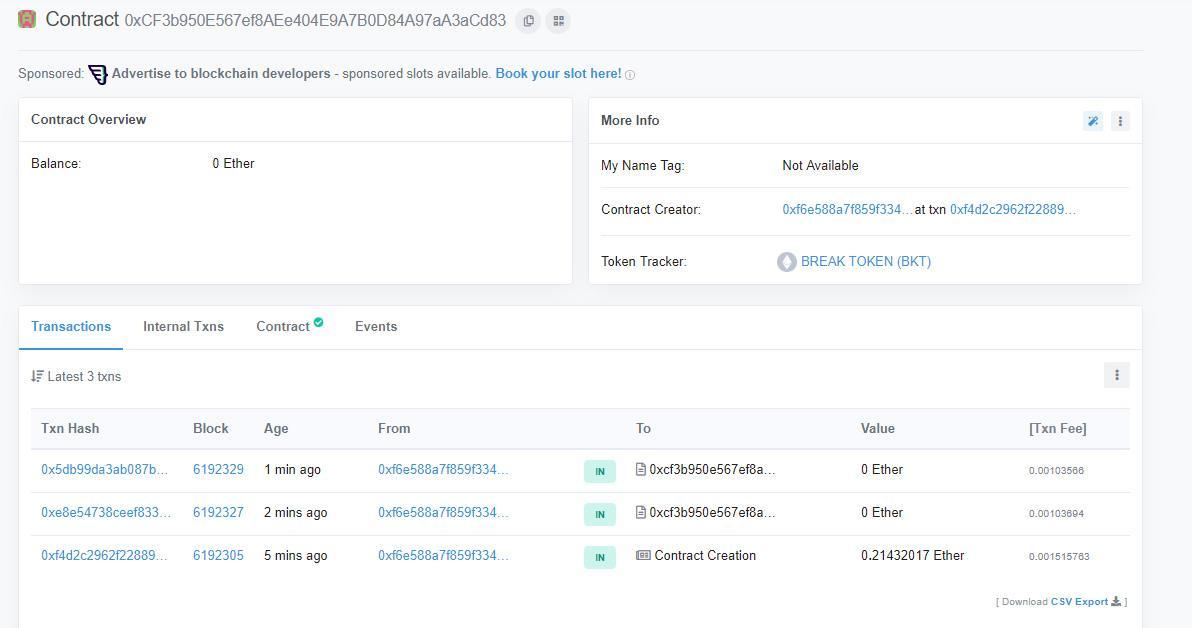Click the Contract Creation label

[x=705, y=556]
